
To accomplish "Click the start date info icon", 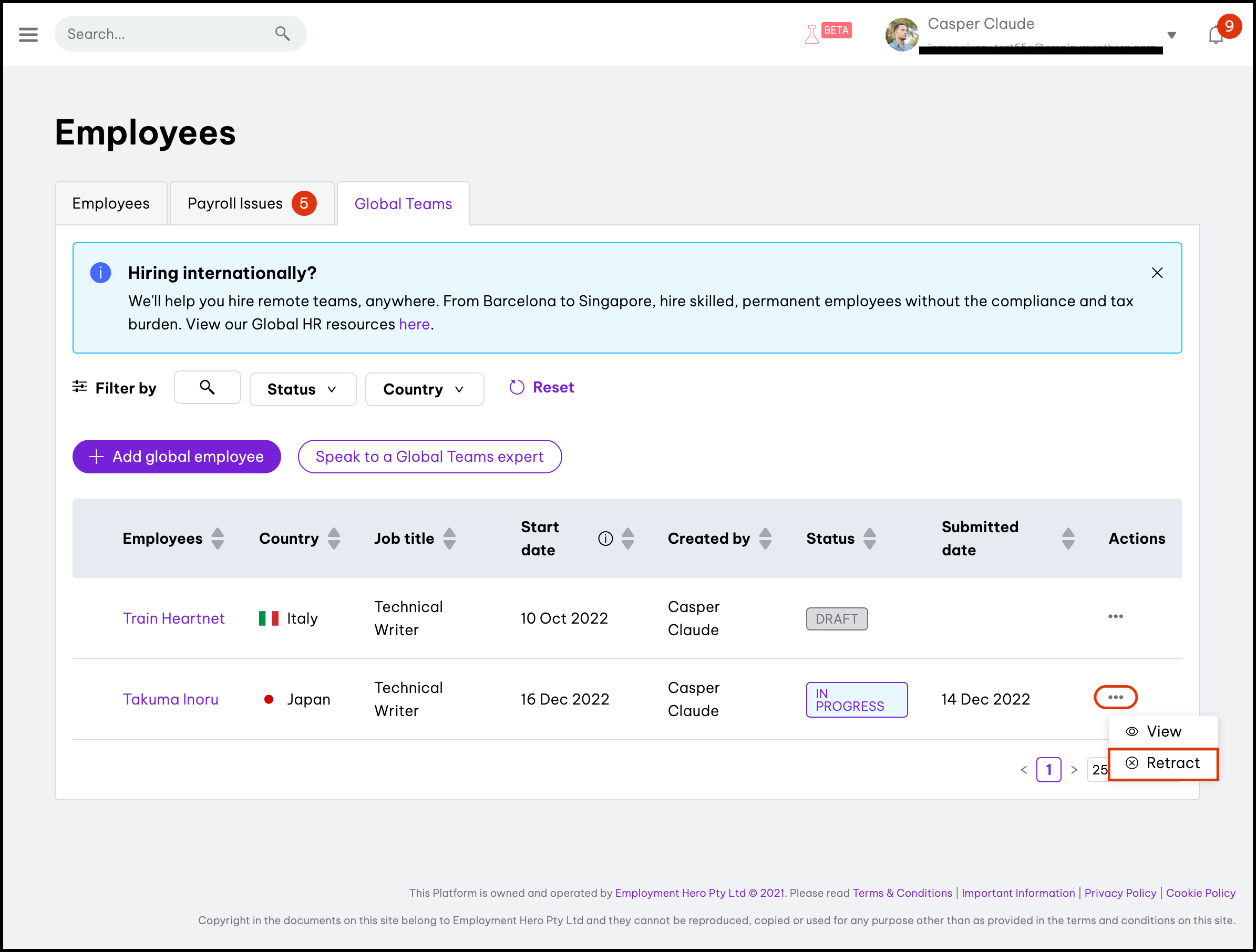I will pyautogui.click(x=605, y=538).
